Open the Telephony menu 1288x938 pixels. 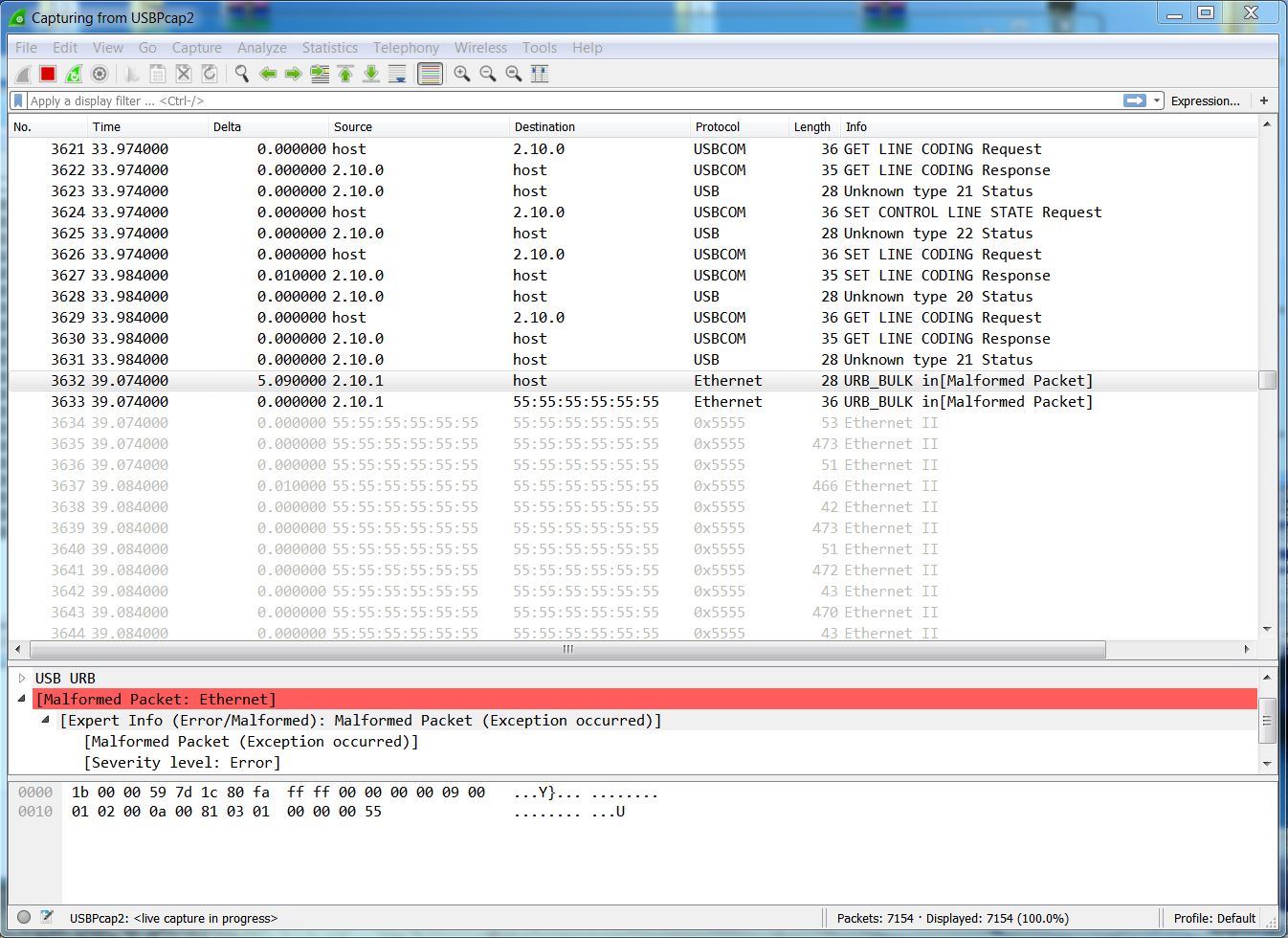[406, 47]
